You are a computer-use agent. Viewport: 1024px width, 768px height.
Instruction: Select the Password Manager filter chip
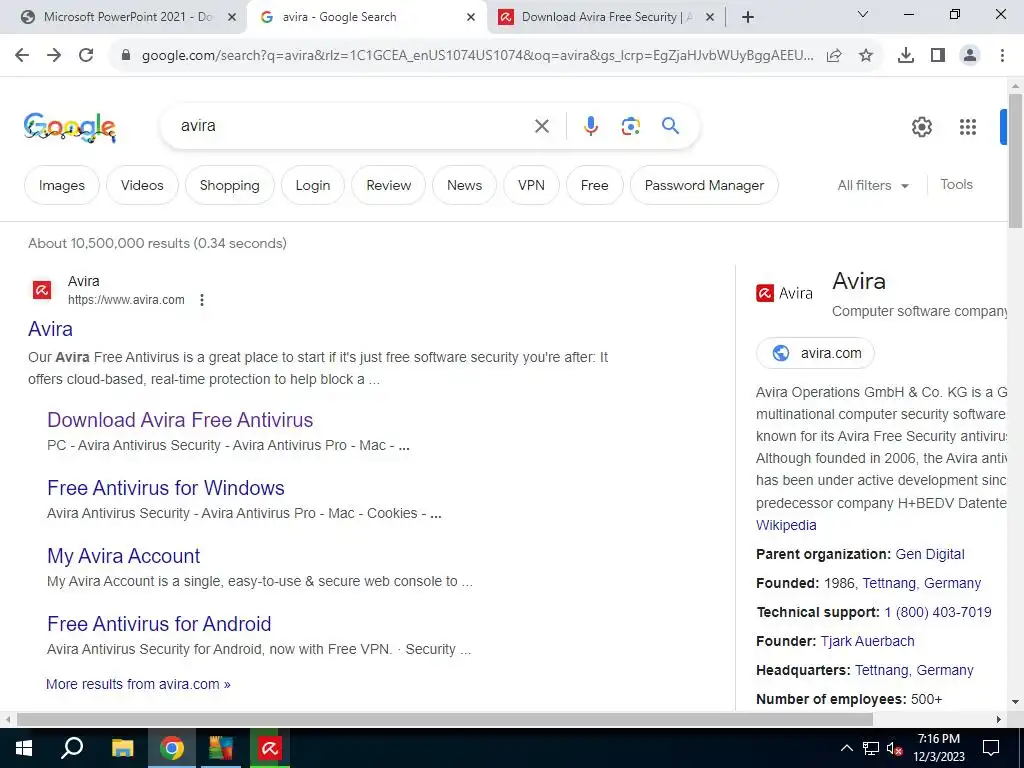coord(704,185)
